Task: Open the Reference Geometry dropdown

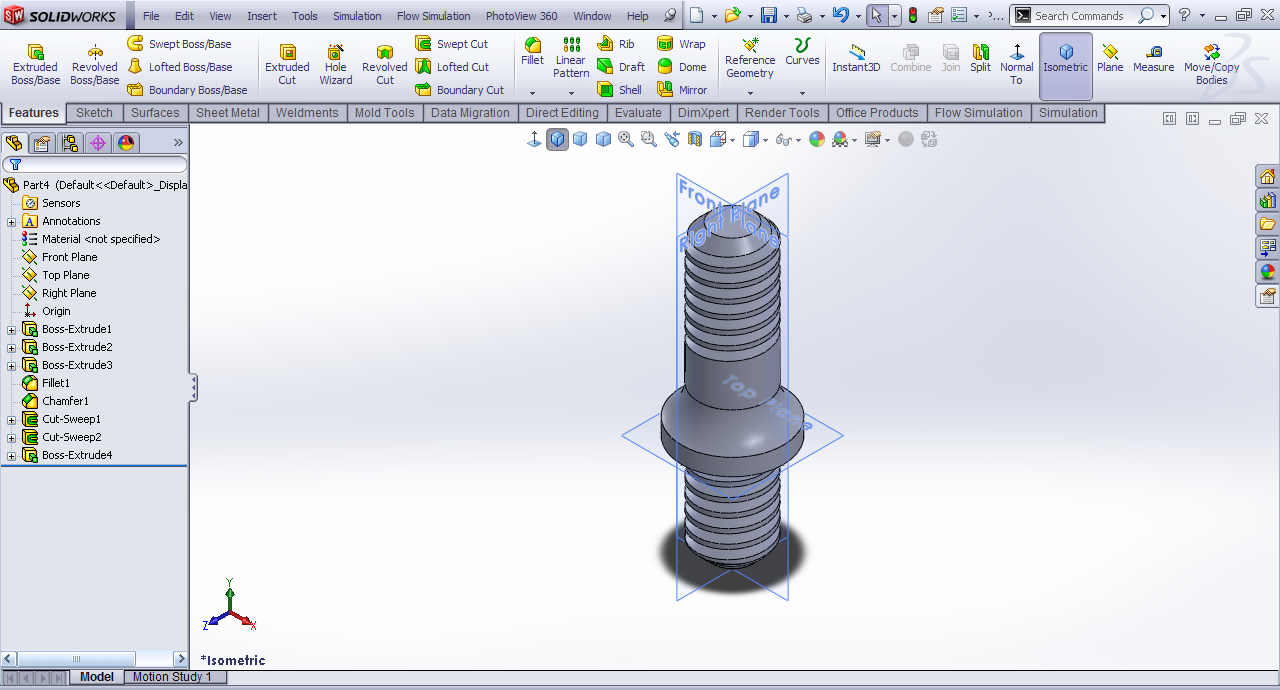Action: tap(749, 94)
